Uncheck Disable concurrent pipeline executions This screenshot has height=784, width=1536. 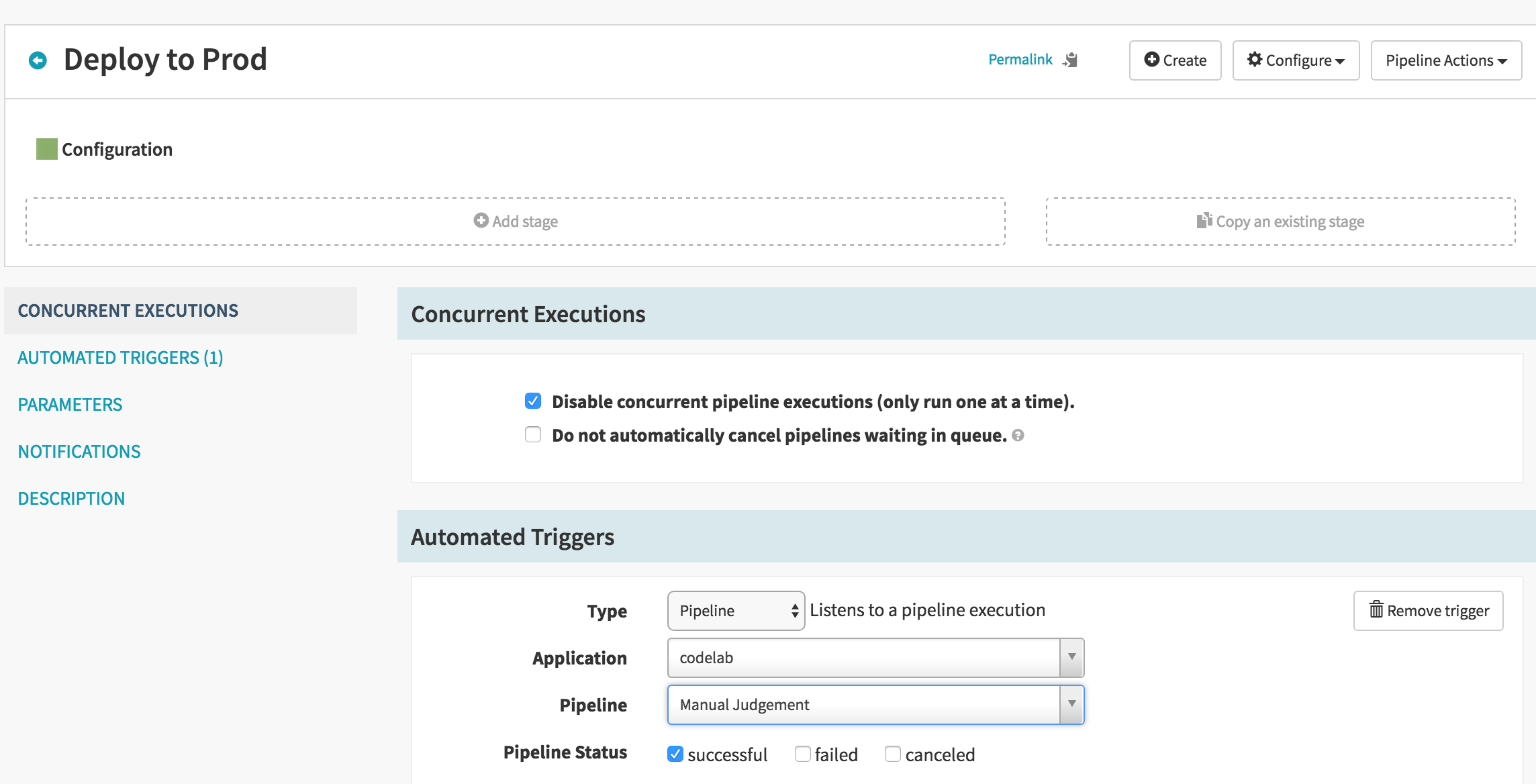533,401
